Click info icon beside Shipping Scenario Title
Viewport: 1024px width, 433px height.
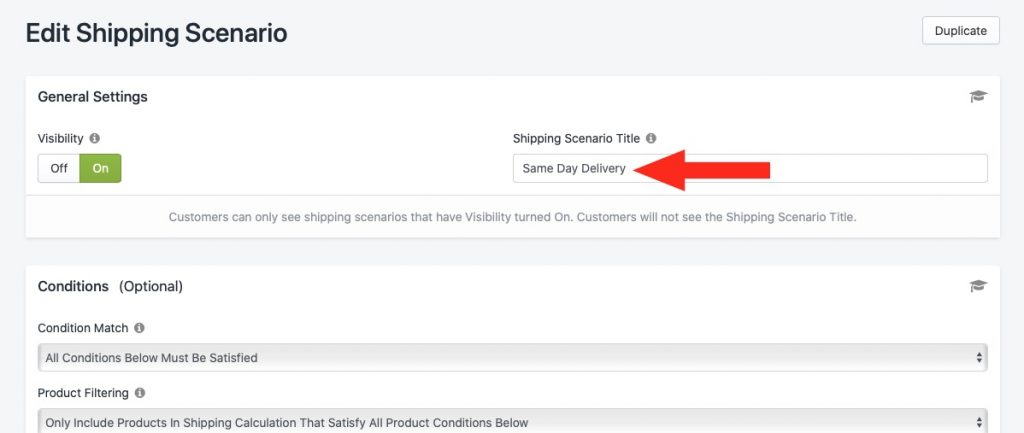click(x=650, y=138)
